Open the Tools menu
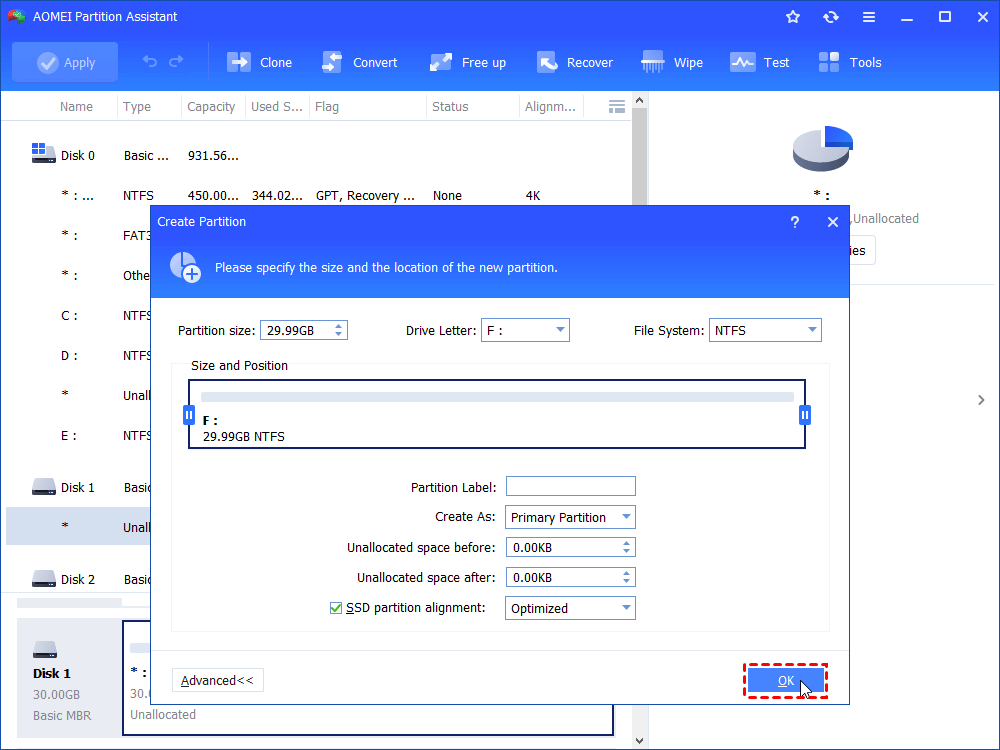This screenshot has width=1000, height=750. tap(850, 62)
